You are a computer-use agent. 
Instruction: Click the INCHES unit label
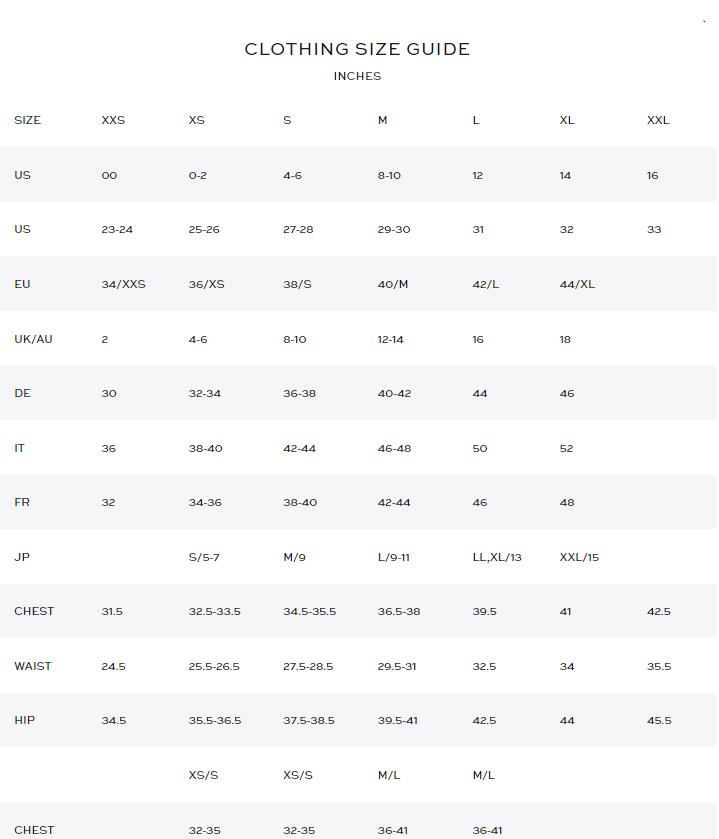pos(357,76)
